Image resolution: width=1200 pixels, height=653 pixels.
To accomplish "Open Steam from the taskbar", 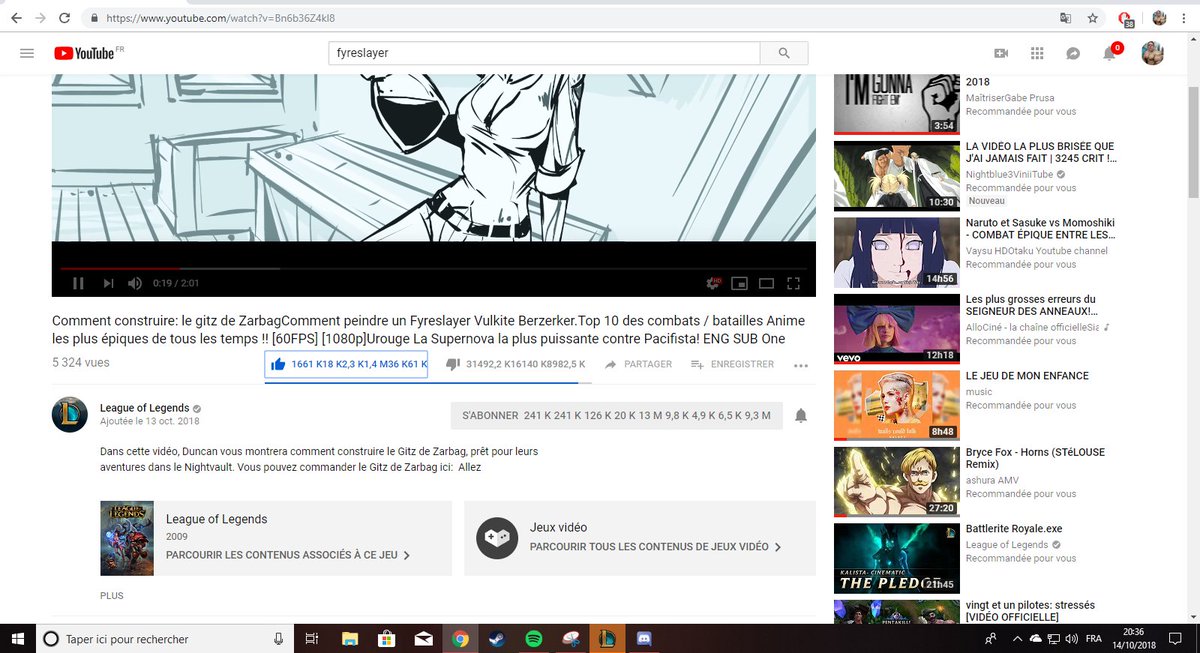I will point(497,638).
